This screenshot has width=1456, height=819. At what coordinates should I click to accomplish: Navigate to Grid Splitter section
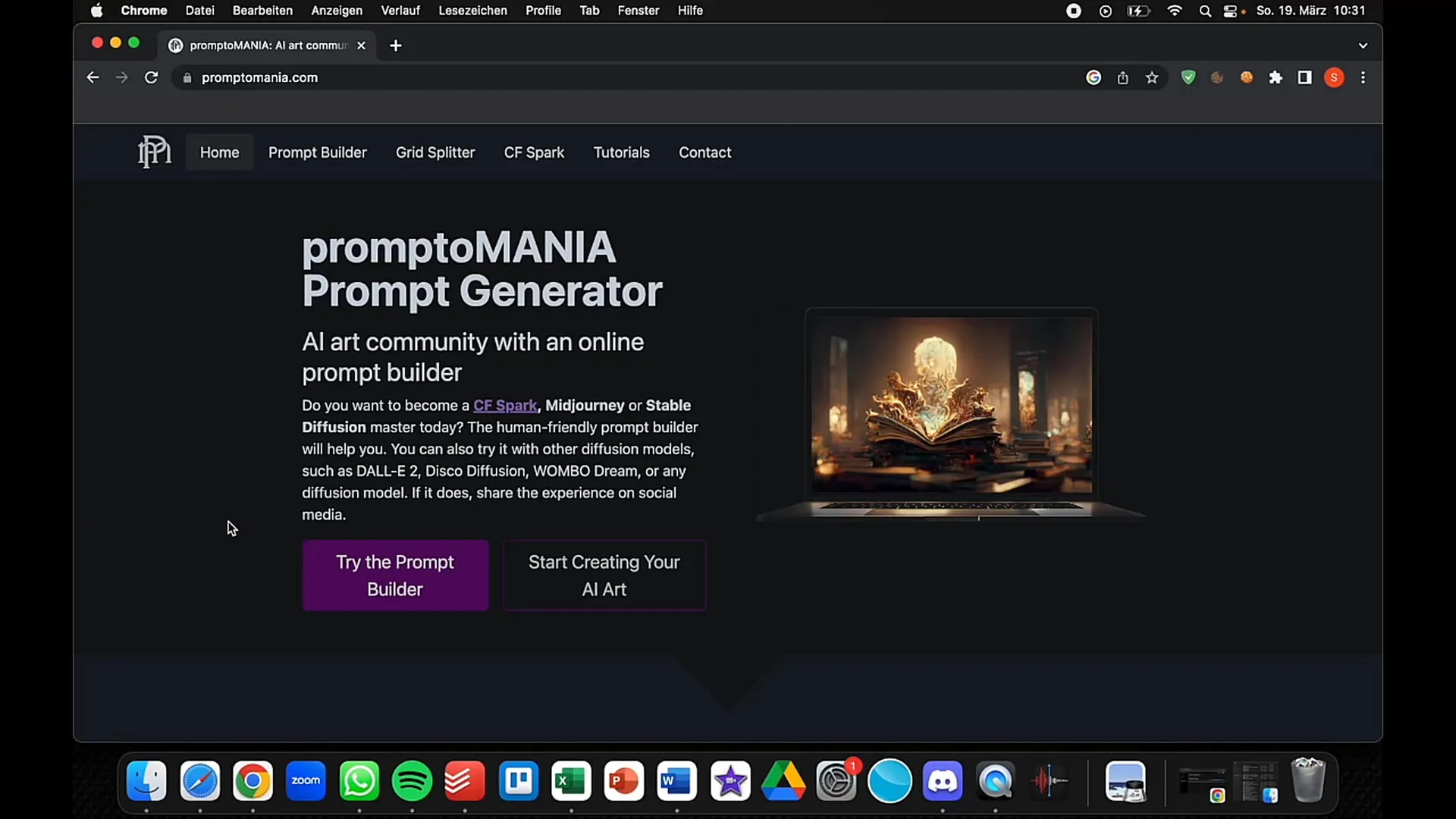(435, 152)
